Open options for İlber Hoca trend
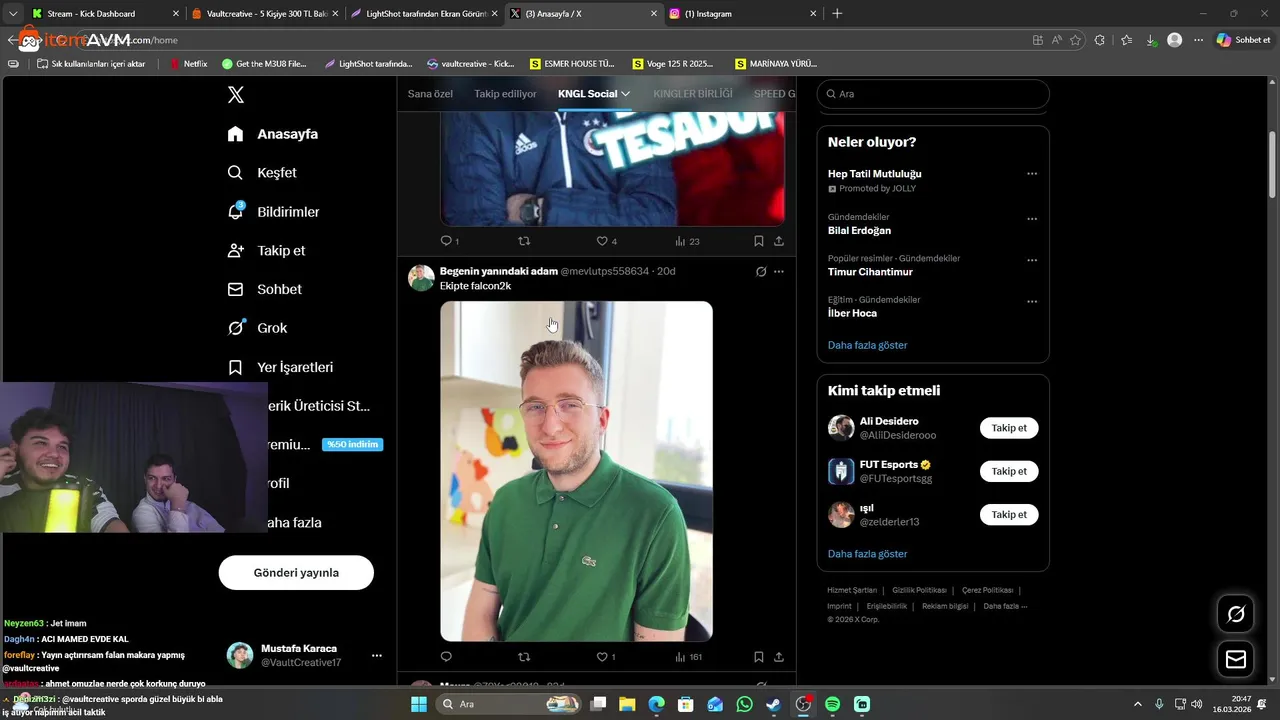 click(1032, 301)
